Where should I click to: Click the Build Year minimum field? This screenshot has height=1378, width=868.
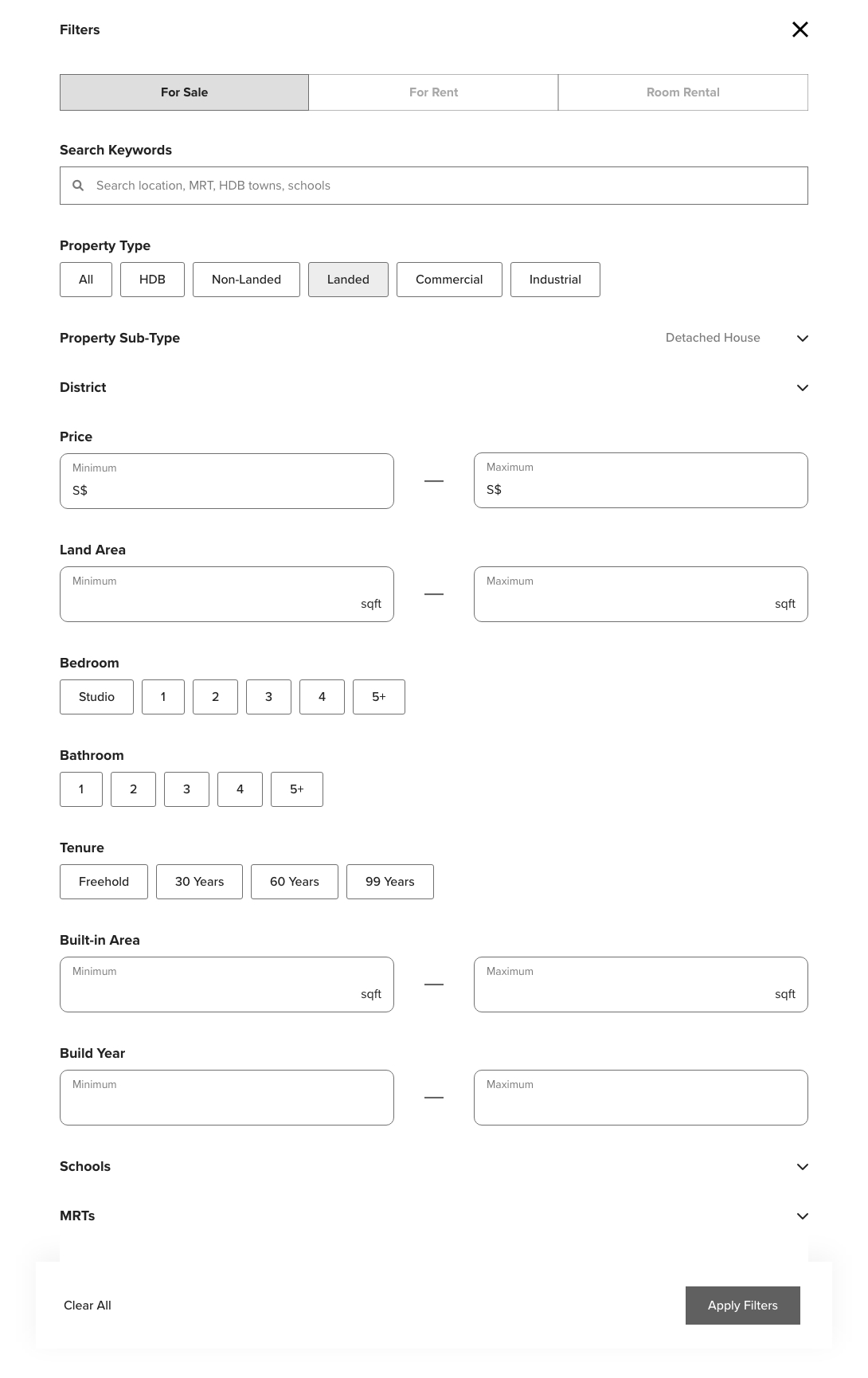point(227,1098)
